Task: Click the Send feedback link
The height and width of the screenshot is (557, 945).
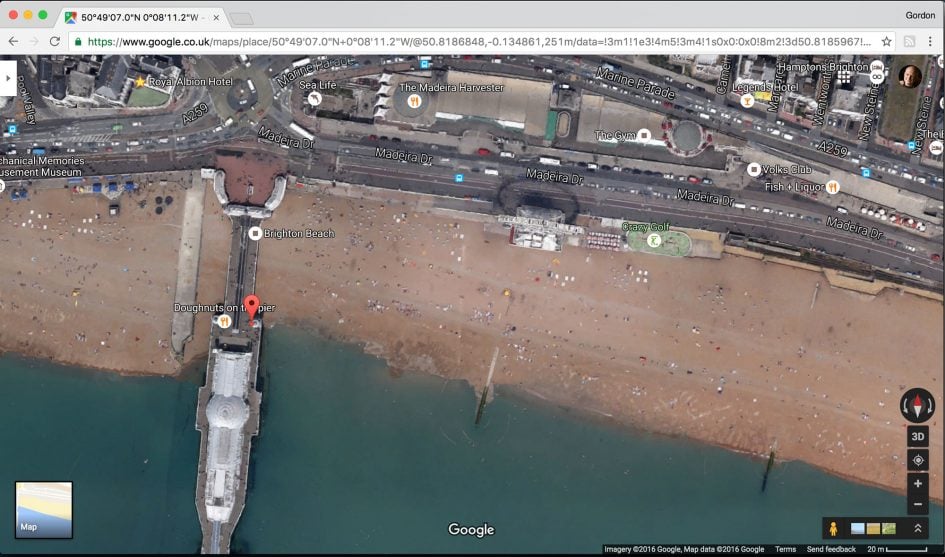Action: (x=831, y=549)
